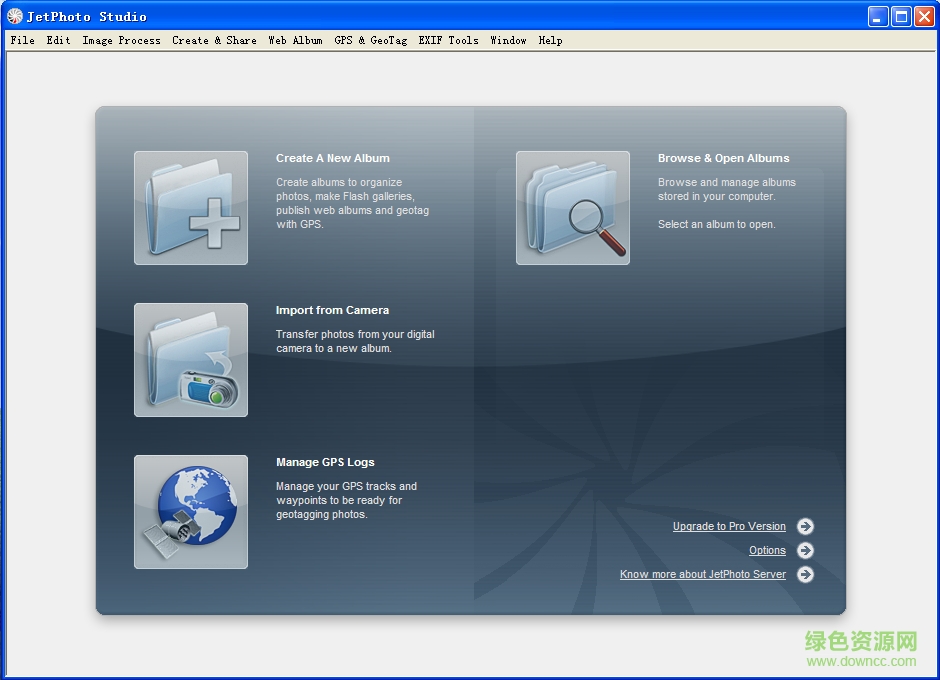Open the Options link
The image size is (940, 680).
click(x=767, y=551)
